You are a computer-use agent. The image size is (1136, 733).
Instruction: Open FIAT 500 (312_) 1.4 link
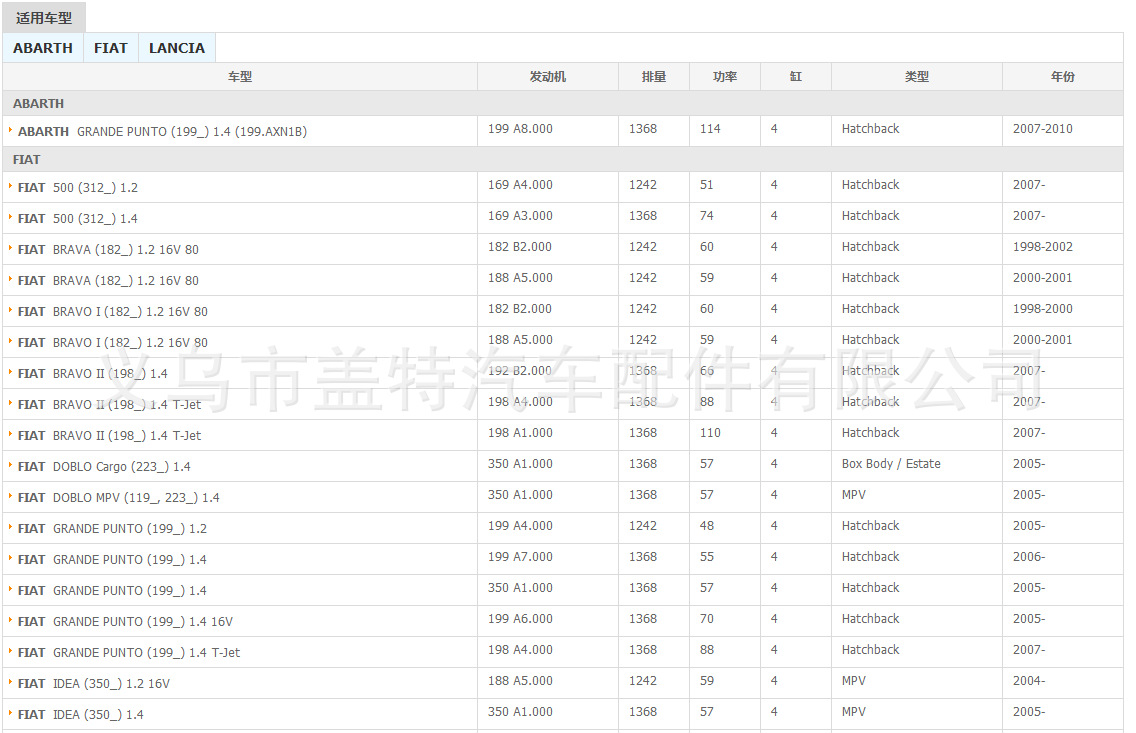[x=78, y=219]
